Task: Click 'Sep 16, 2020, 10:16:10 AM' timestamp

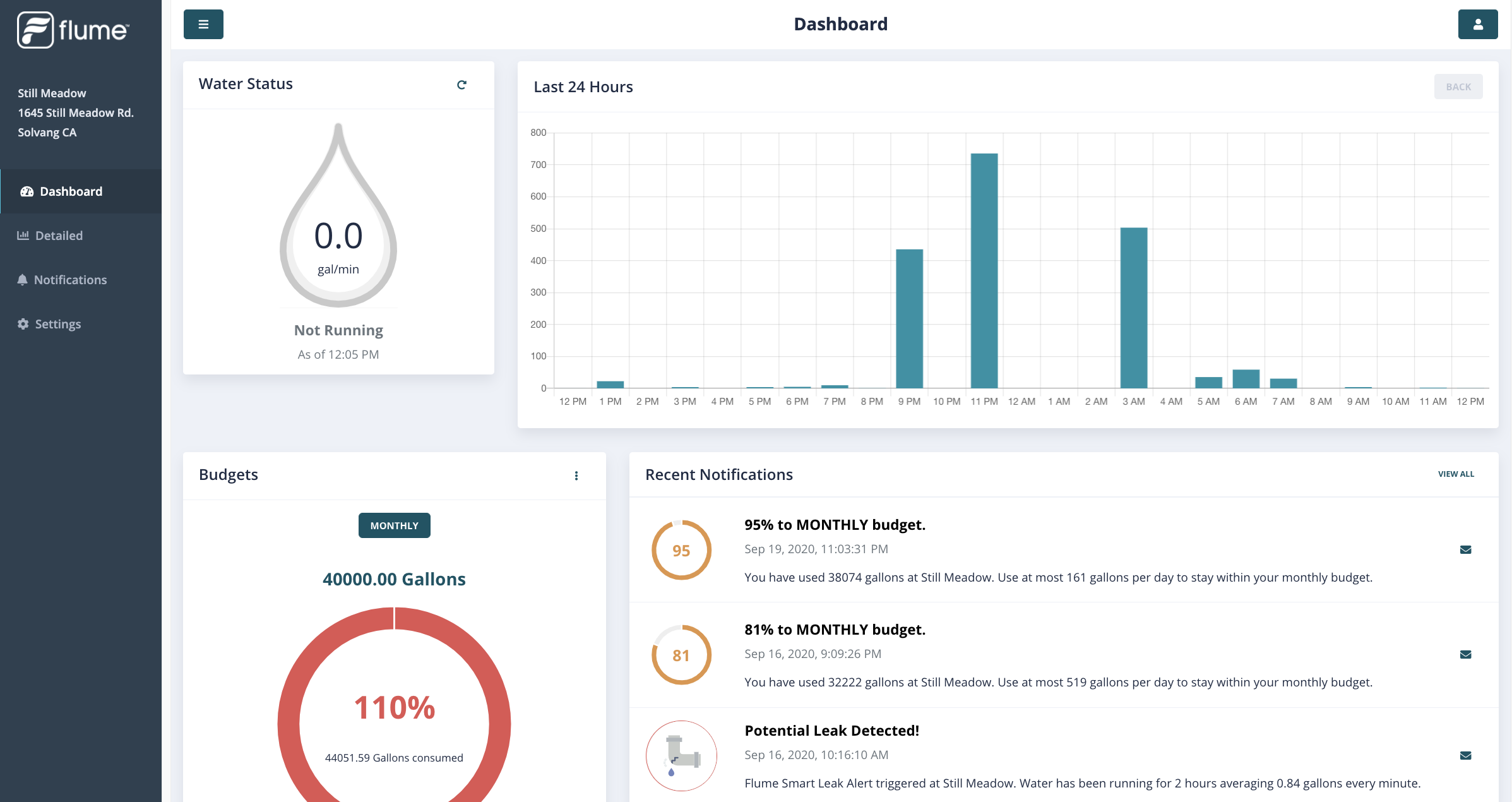Action: (816, 755)
